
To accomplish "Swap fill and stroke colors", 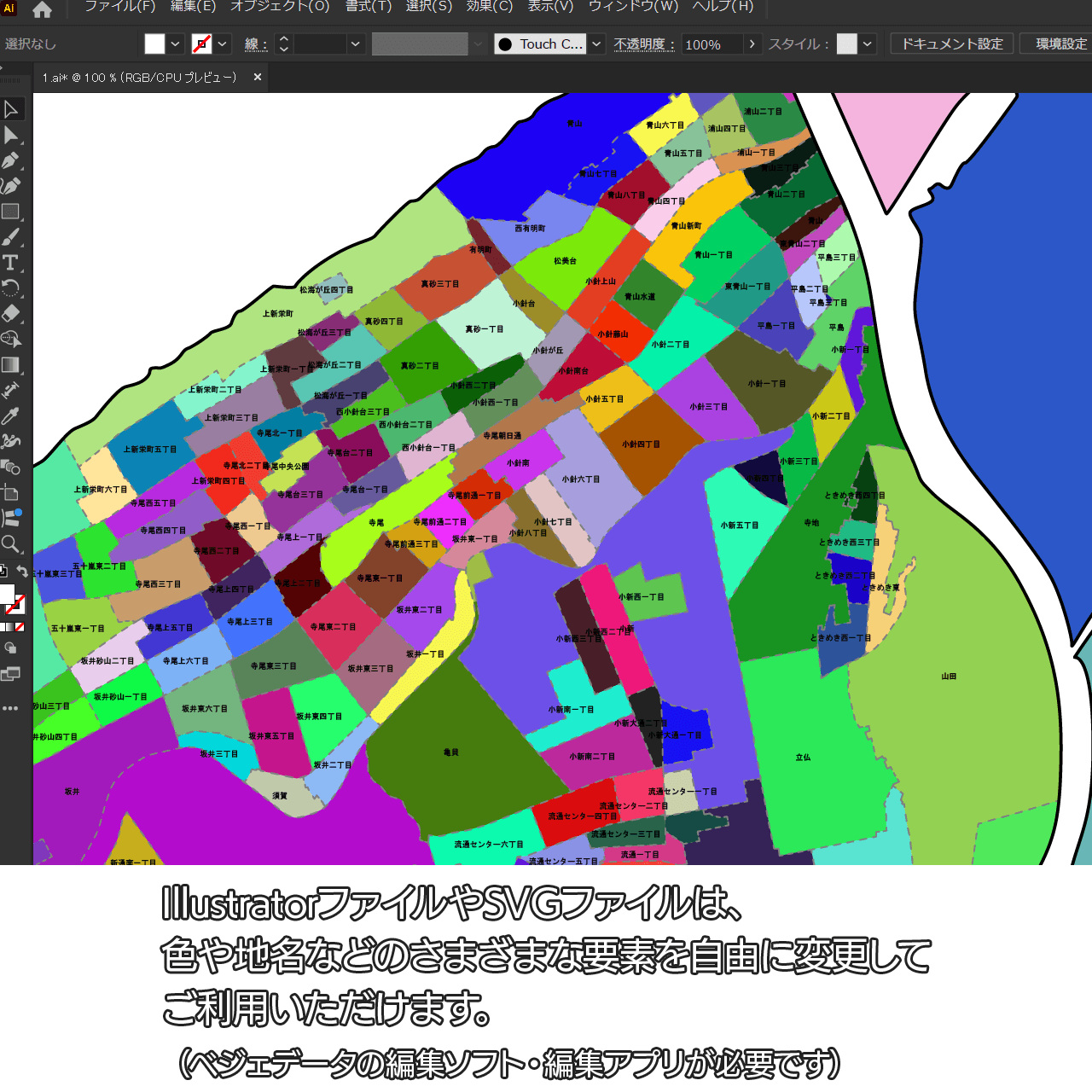I will (22, 572).
